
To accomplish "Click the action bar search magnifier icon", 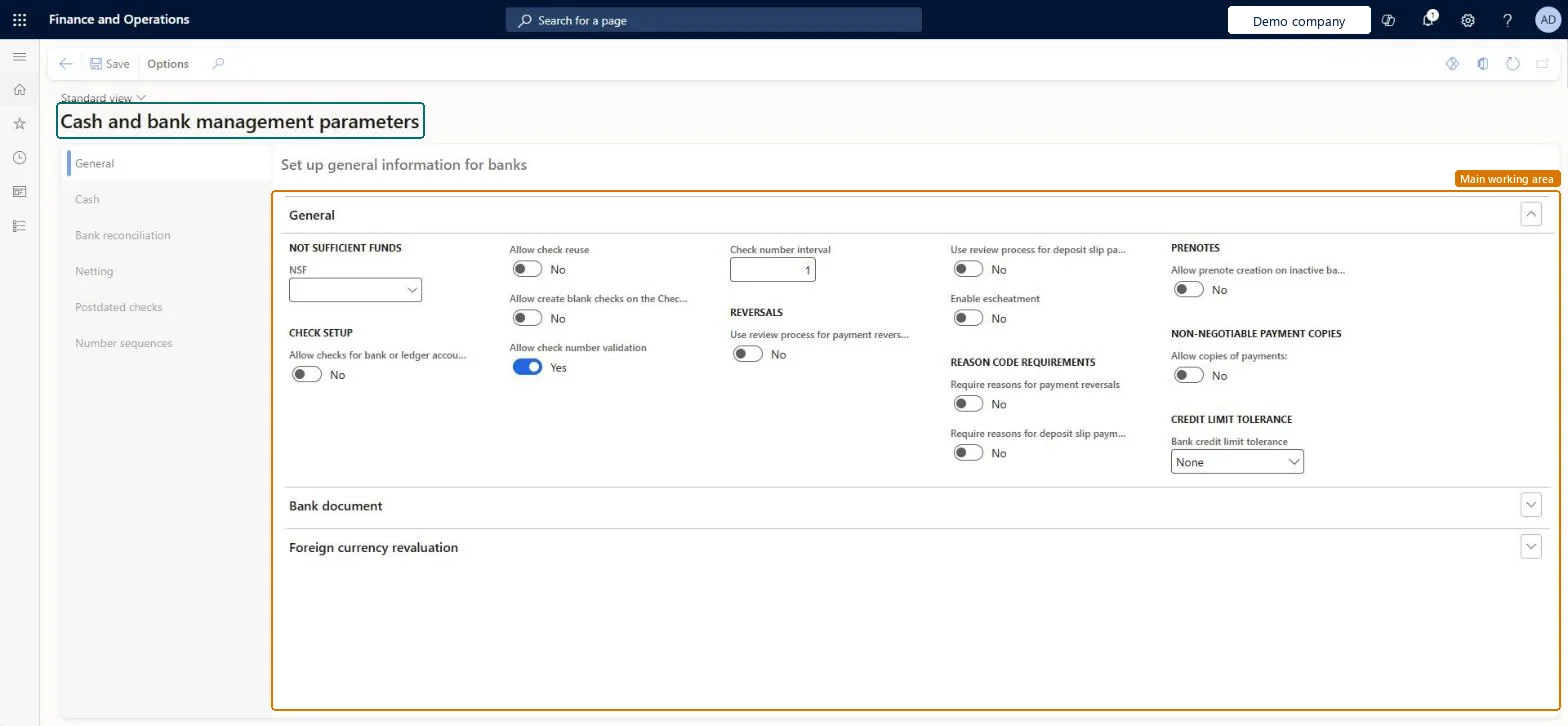I will (x=218, y=64).
